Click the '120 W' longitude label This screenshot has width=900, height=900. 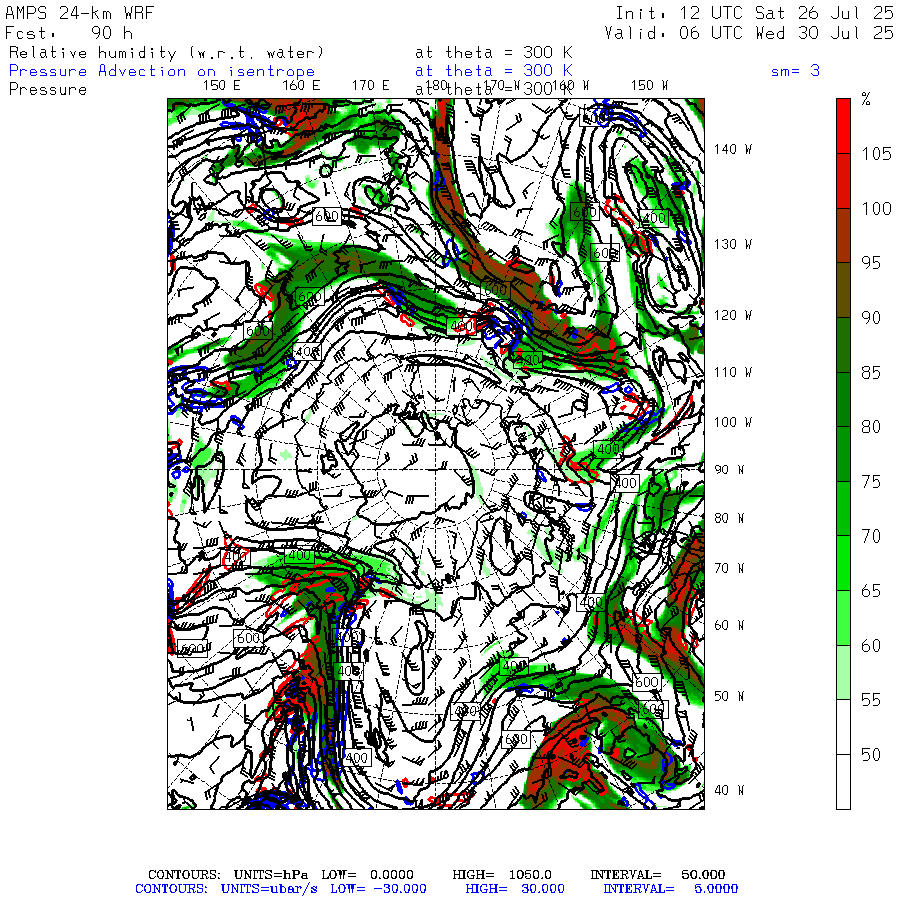(732, 315)
